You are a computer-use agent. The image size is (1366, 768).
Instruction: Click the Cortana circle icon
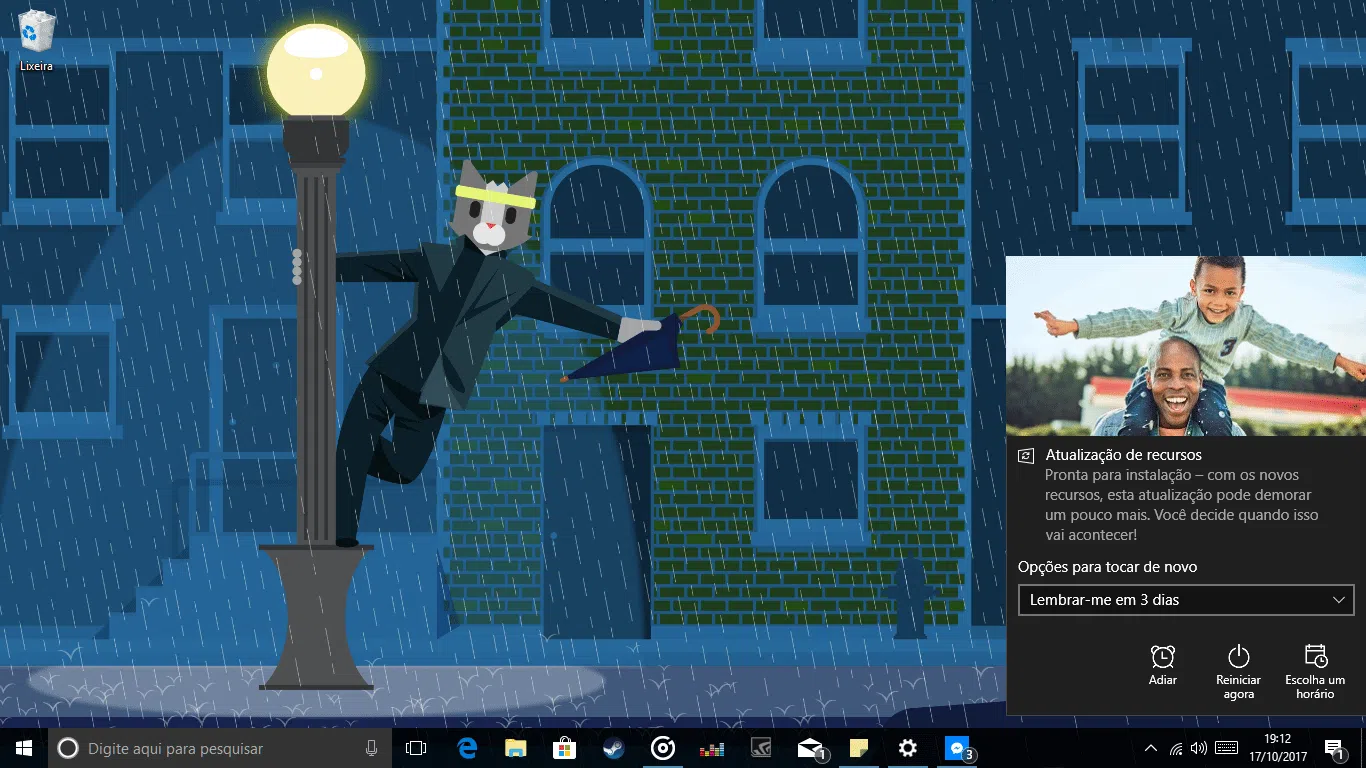coord(68,748)
